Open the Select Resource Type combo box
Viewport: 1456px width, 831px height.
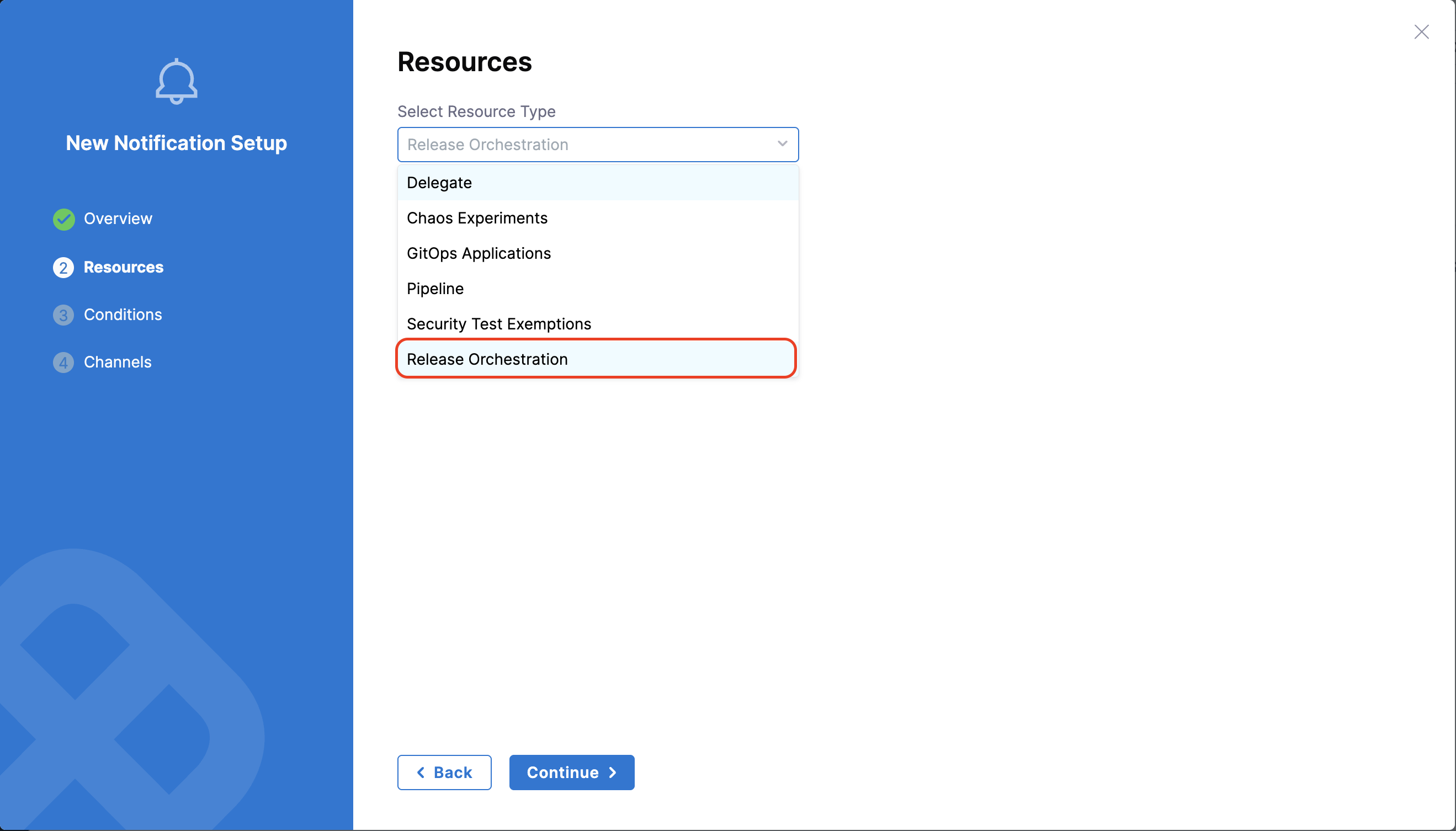598,145
